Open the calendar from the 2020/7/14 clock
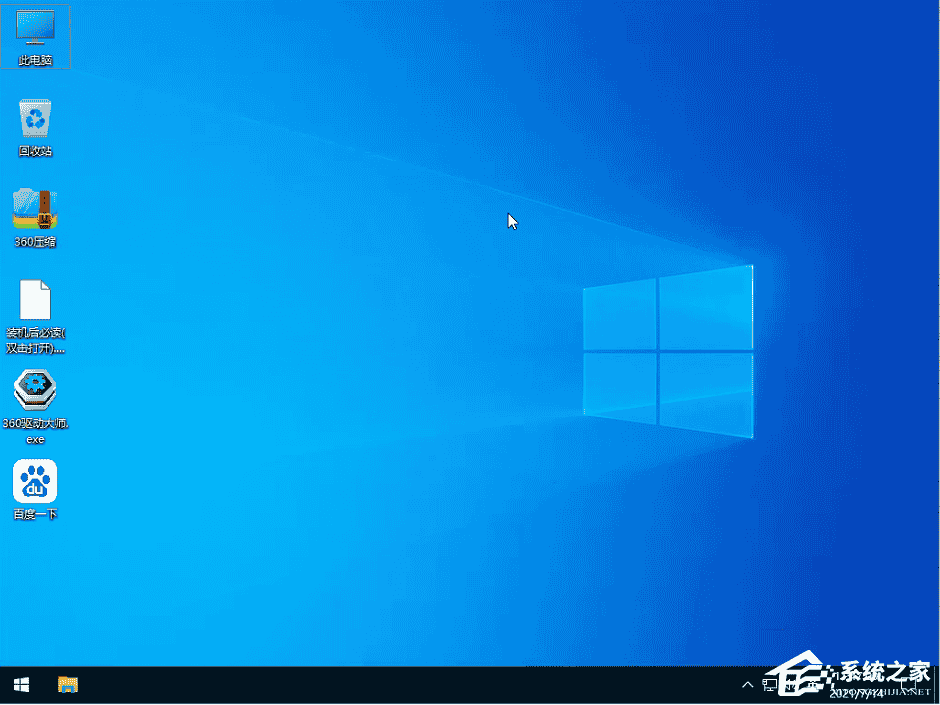Image resolution: width=940 pixels, height=705 pixels. tap(855, 687)
